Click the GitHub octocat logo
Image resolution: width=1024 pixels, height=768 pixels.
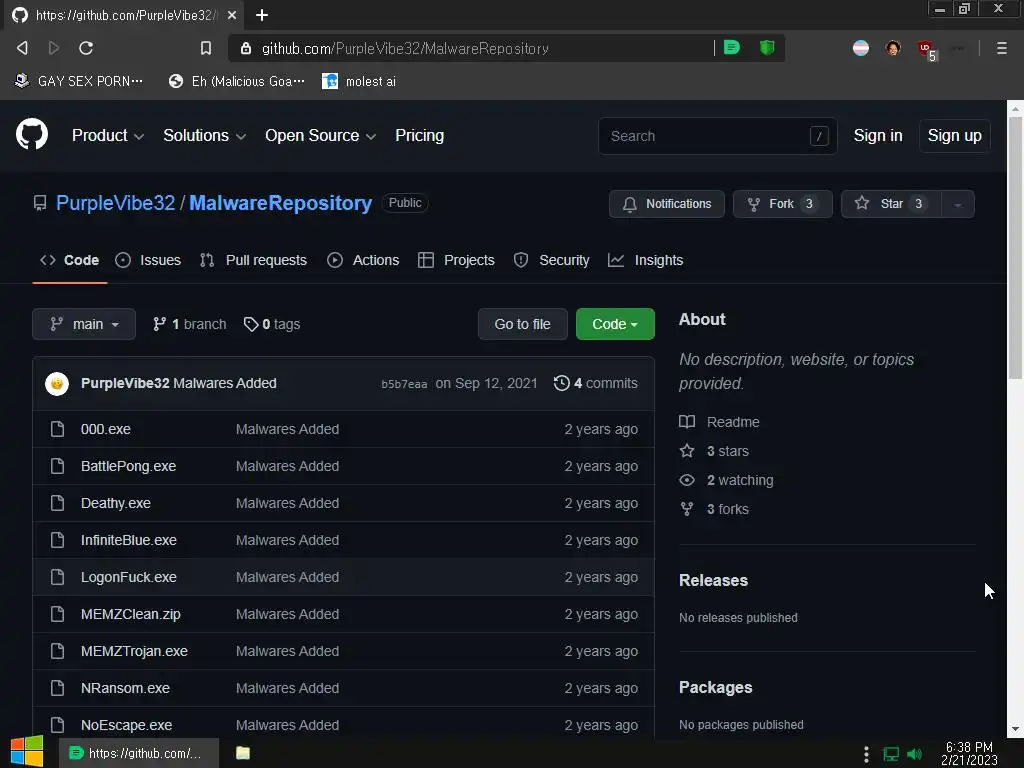(31, 135)
